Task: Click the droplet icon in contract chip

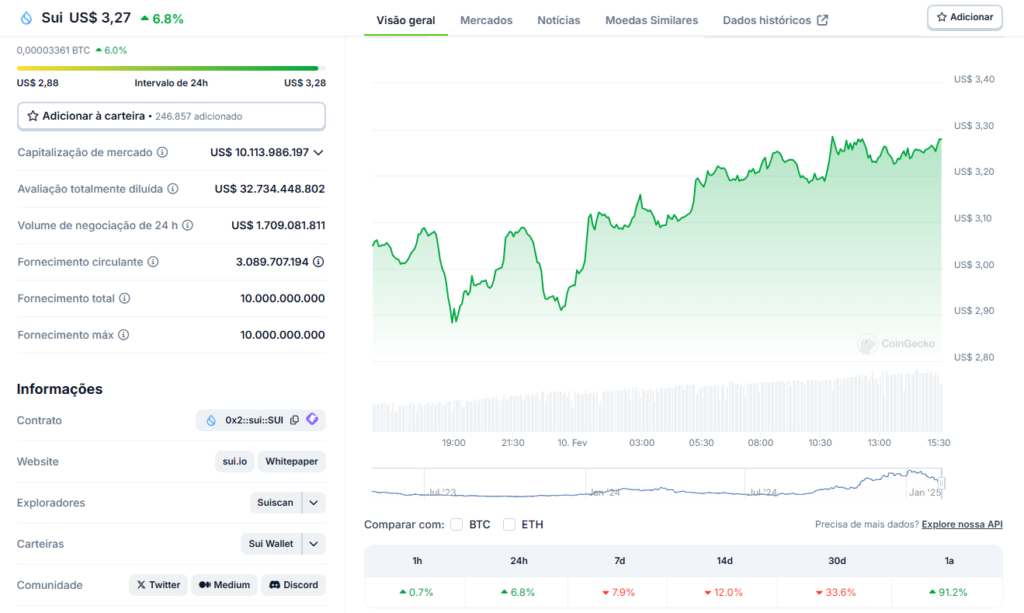Action: (x=211, y=420)
